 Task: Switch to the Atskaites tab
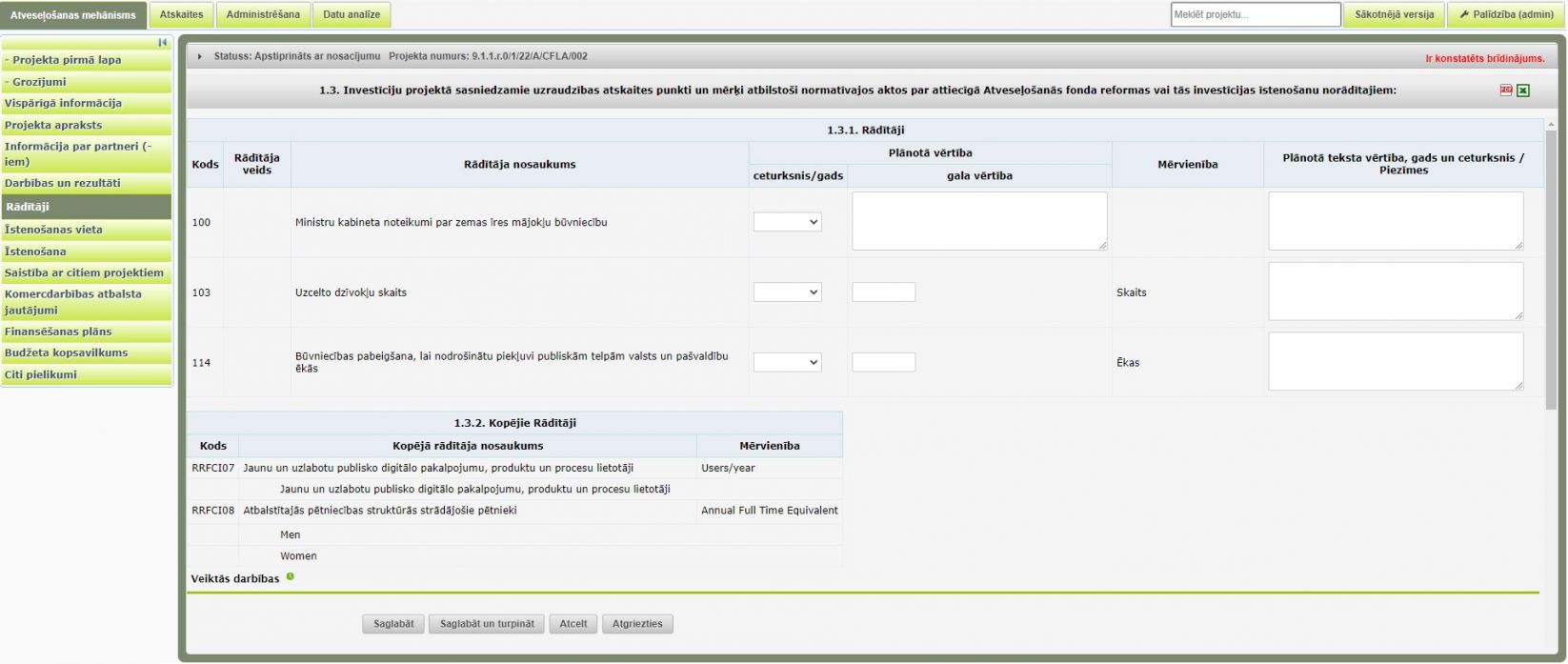pos(181,14)
